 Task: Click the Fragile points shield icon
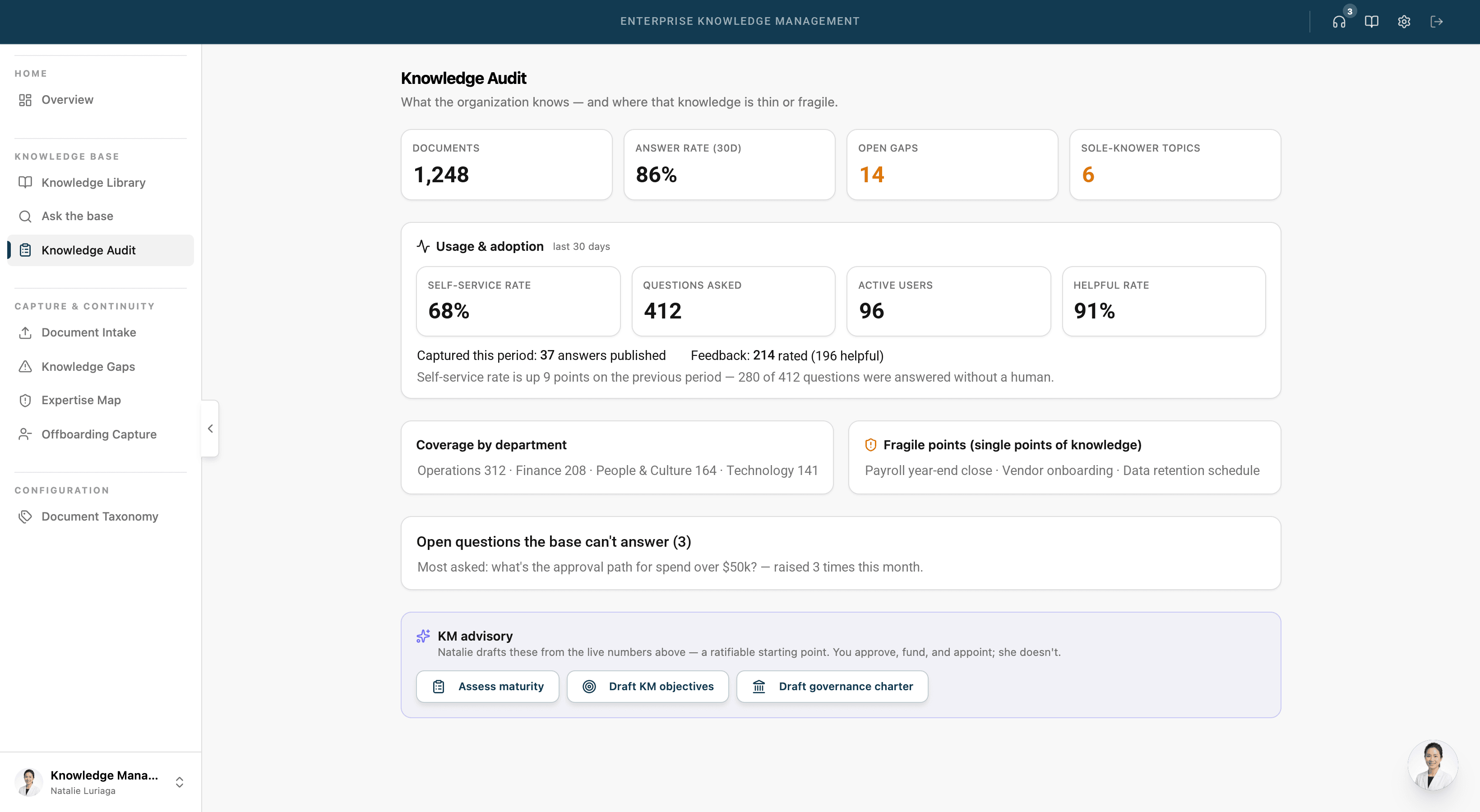[870, 445]
